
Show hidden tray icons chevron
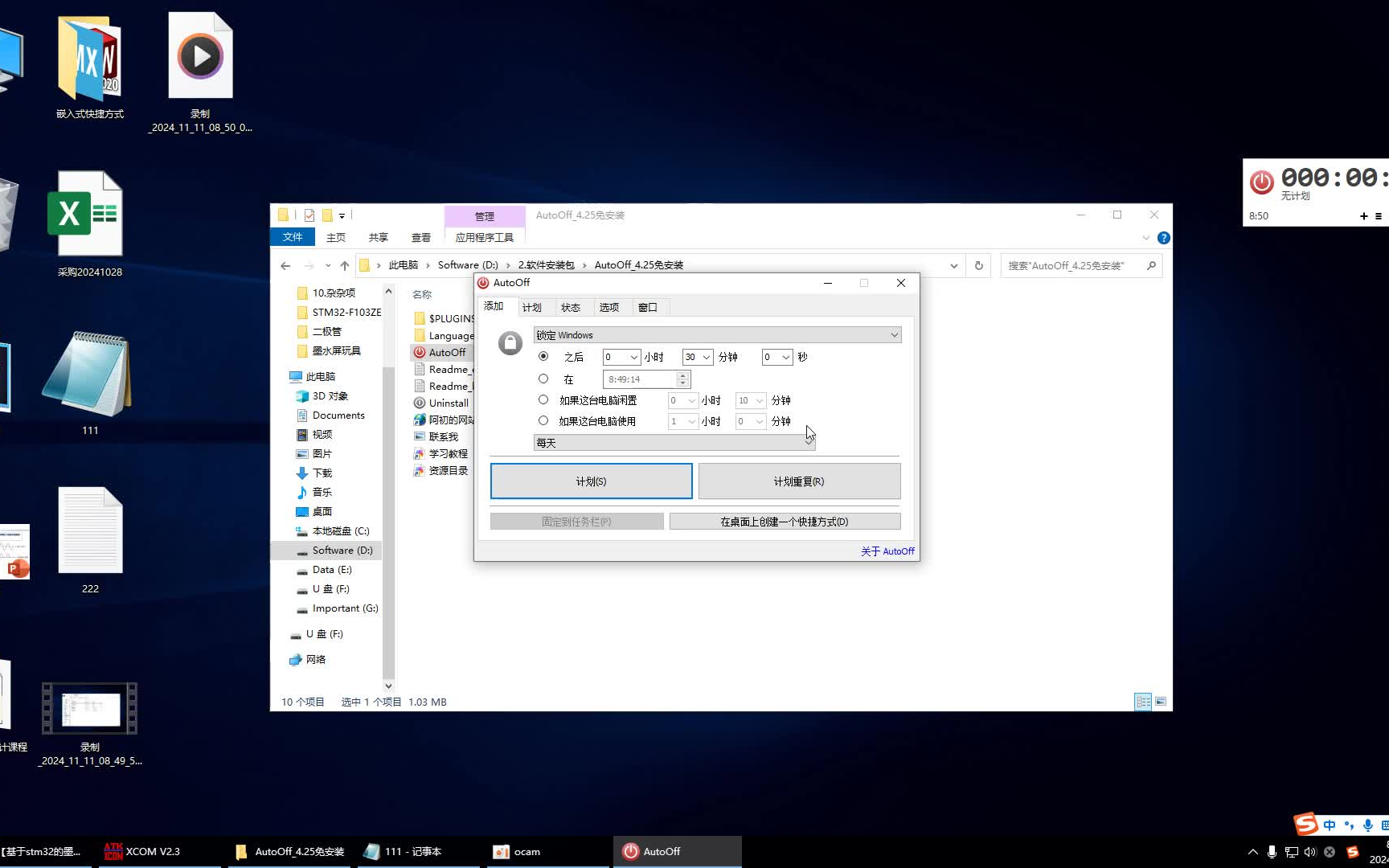1252,851
